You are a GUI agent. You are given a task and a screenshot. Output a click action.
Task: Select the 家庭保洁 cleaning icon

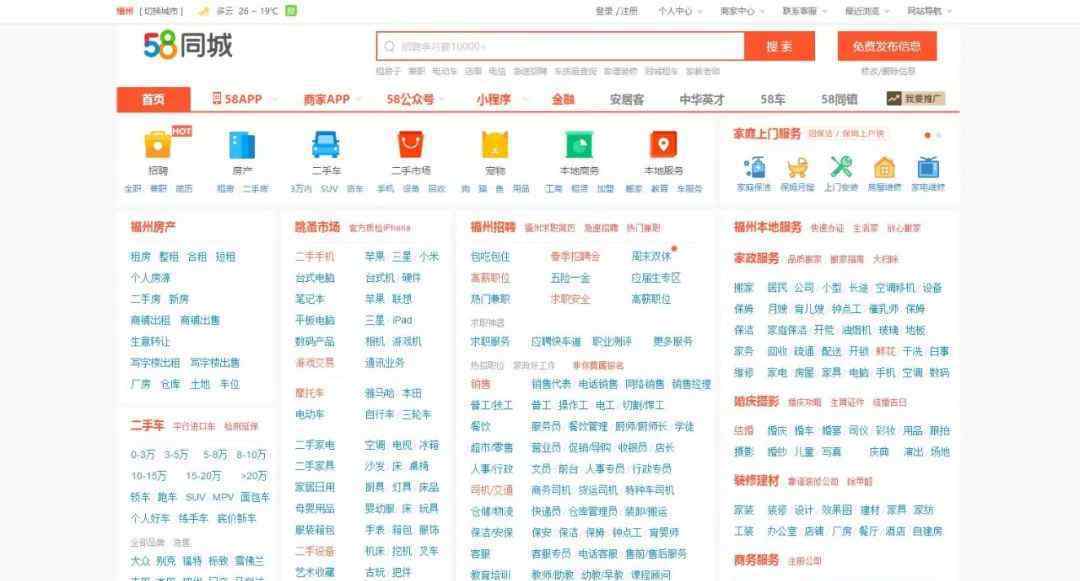click(754, 167)
